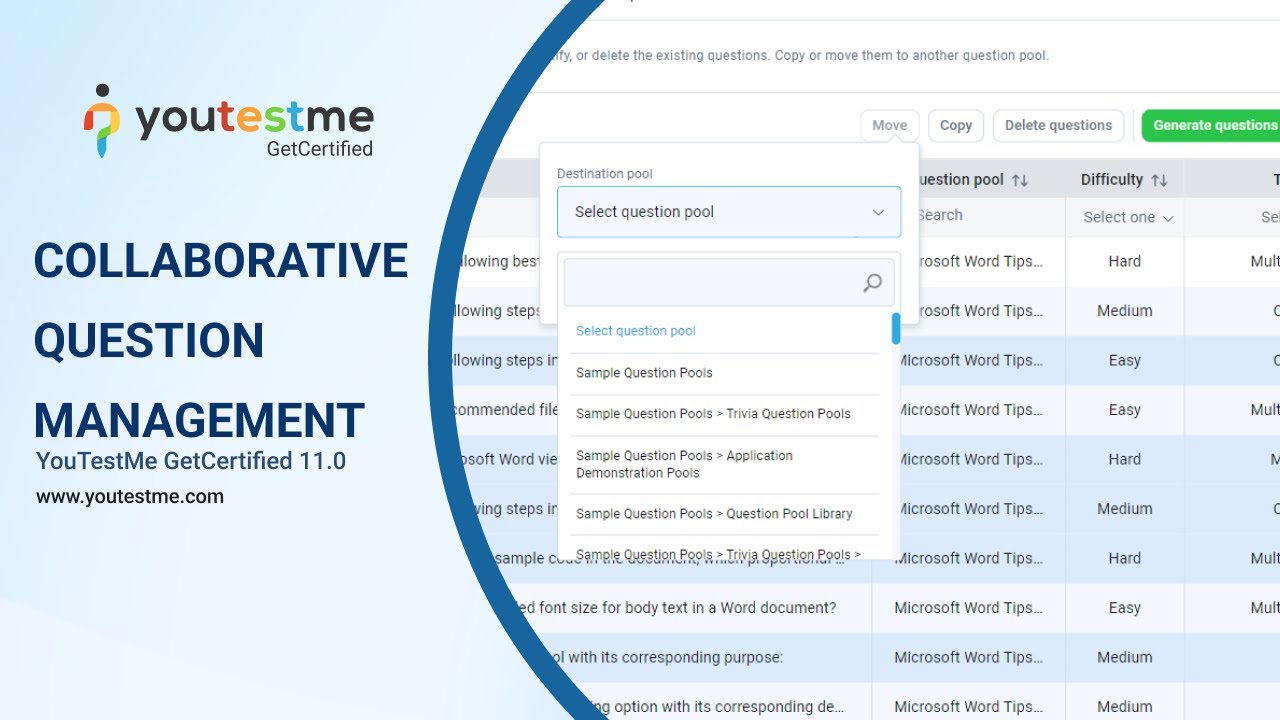Click the destination pool dropdown chevron
This screenshot has height=720, width=1280.
(x=878, y=212)
